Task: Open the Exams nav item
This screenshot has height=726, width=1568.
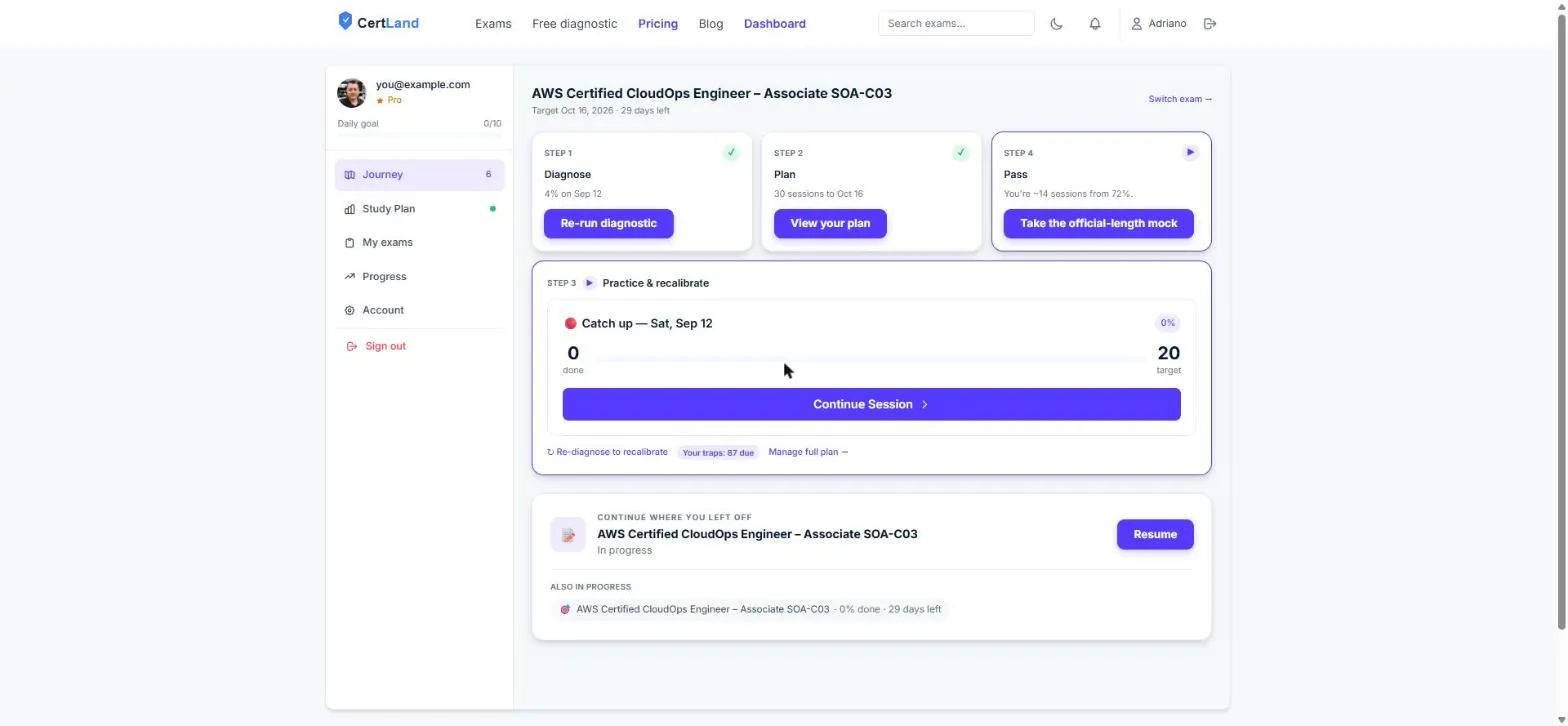Action: click(493, 24)
